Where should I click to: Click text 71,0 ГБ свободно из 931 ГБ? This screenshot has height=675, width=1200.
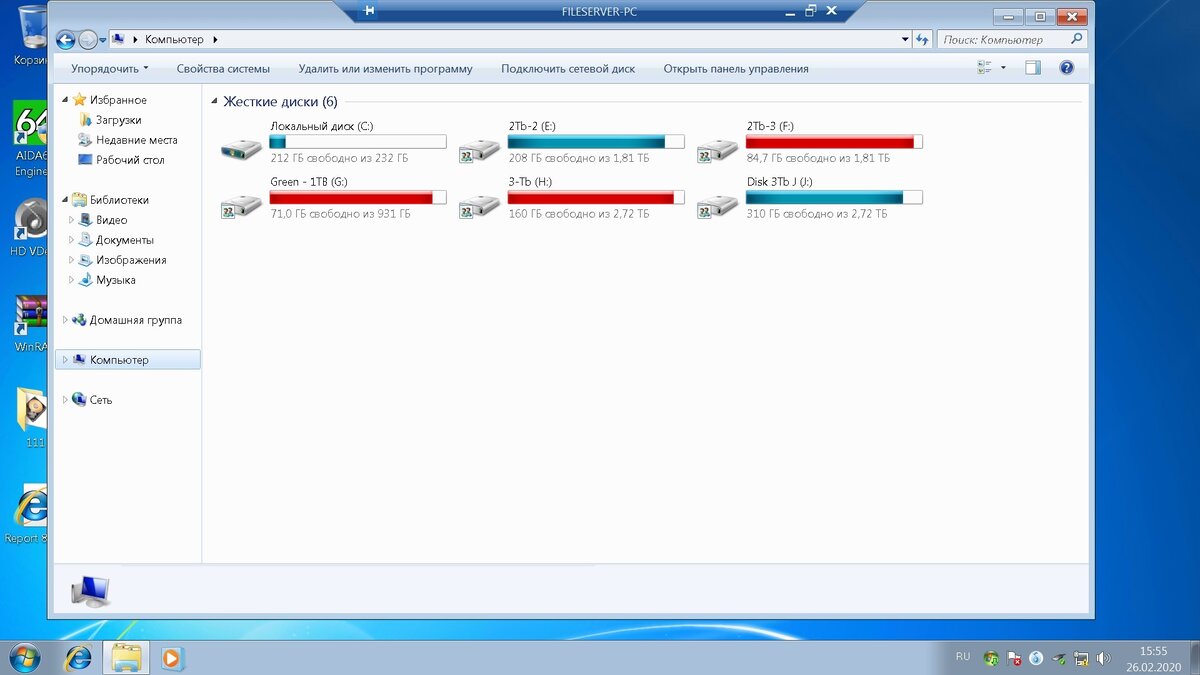[x=340, y=214]
